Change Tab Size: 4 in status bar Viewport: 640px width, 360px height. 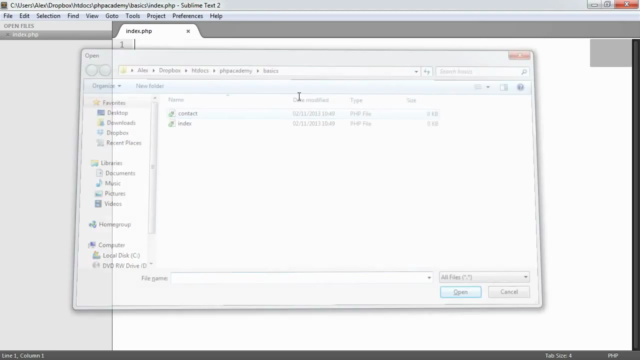[x=558, y=356]
